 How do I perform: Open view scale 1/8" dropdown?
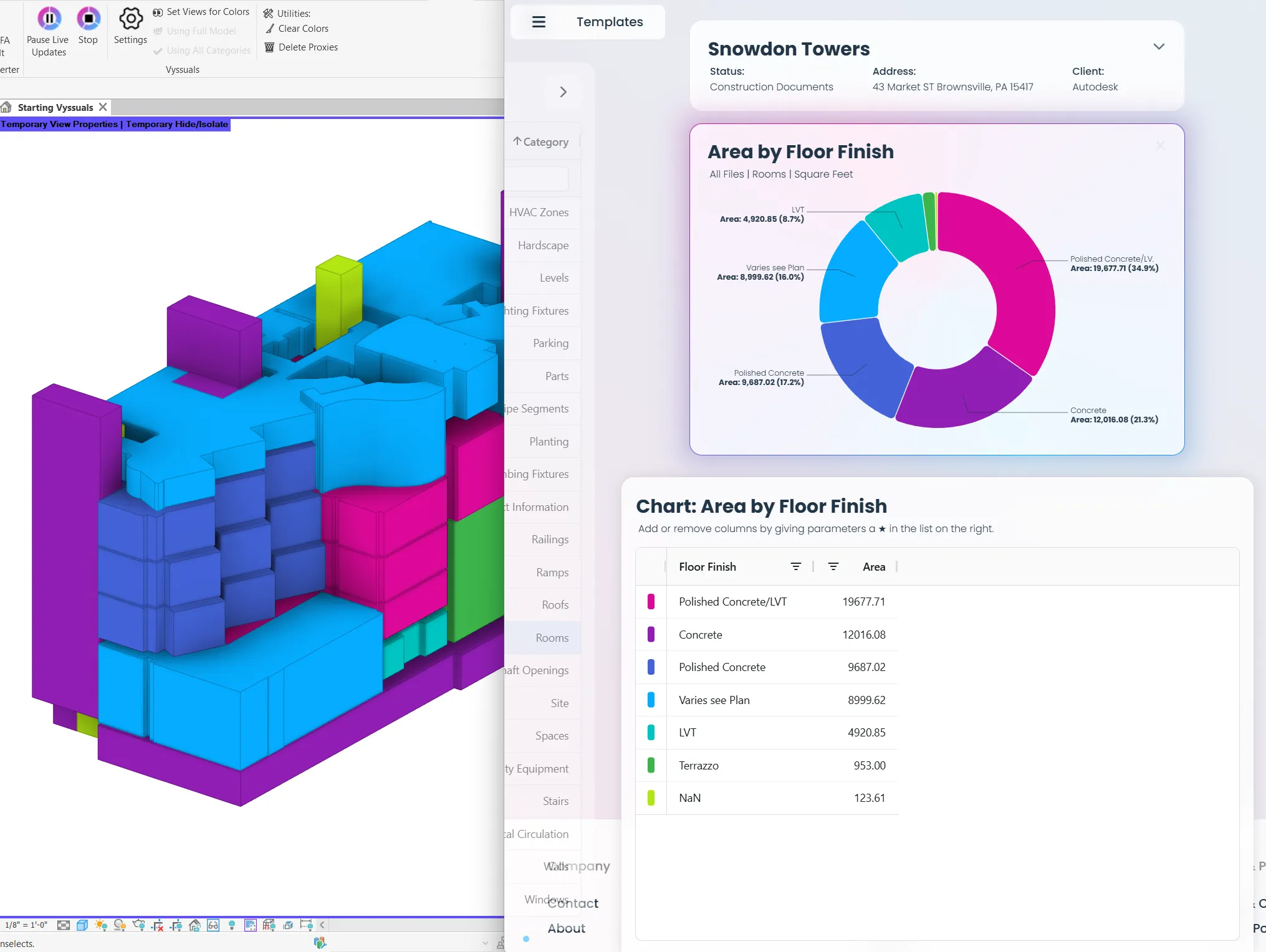click(x=26, y=925)
